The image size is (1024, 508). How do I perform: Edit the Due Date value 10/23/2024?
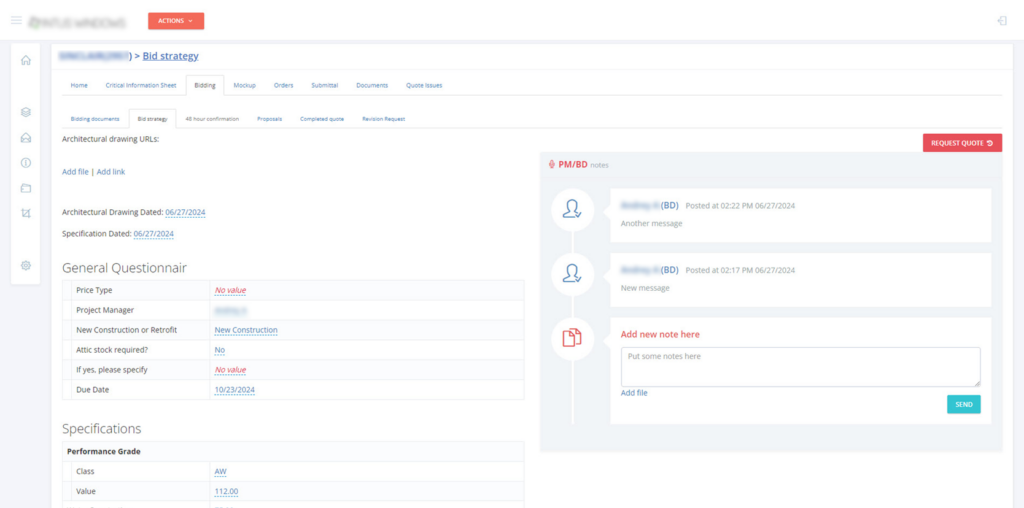[235, 389]
